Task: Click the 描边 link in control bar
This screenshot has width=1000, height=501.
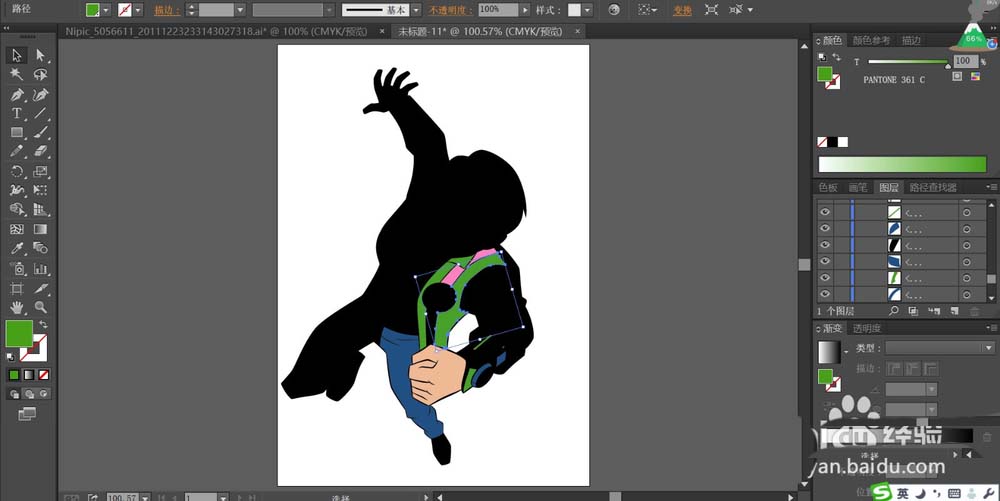Action: (x=167, y=10)
